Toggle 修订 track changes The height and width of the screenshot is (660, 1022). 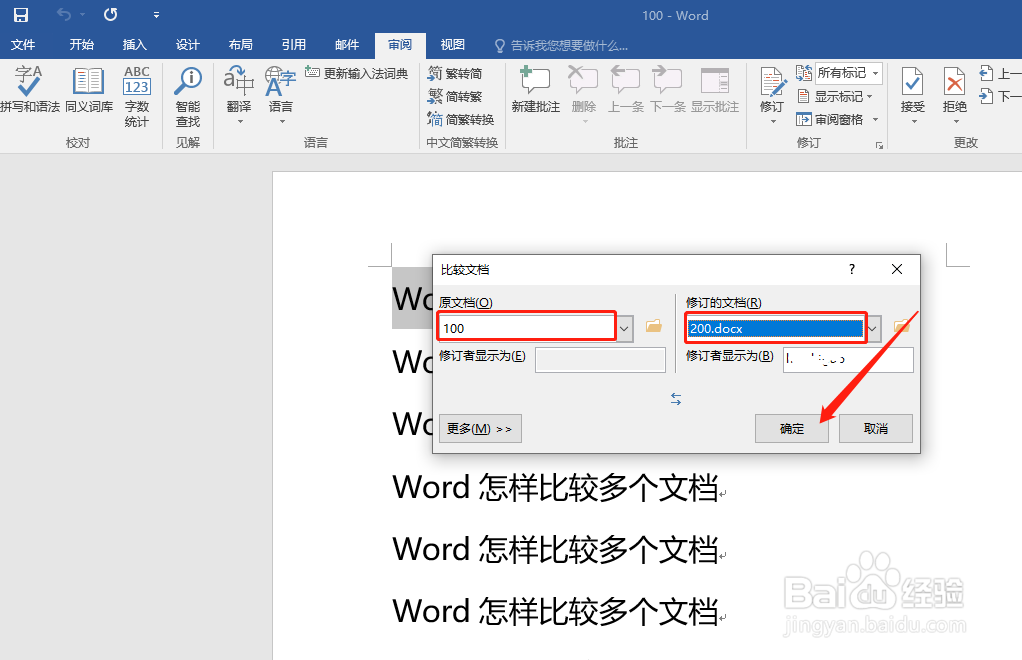tap(772, 89)
